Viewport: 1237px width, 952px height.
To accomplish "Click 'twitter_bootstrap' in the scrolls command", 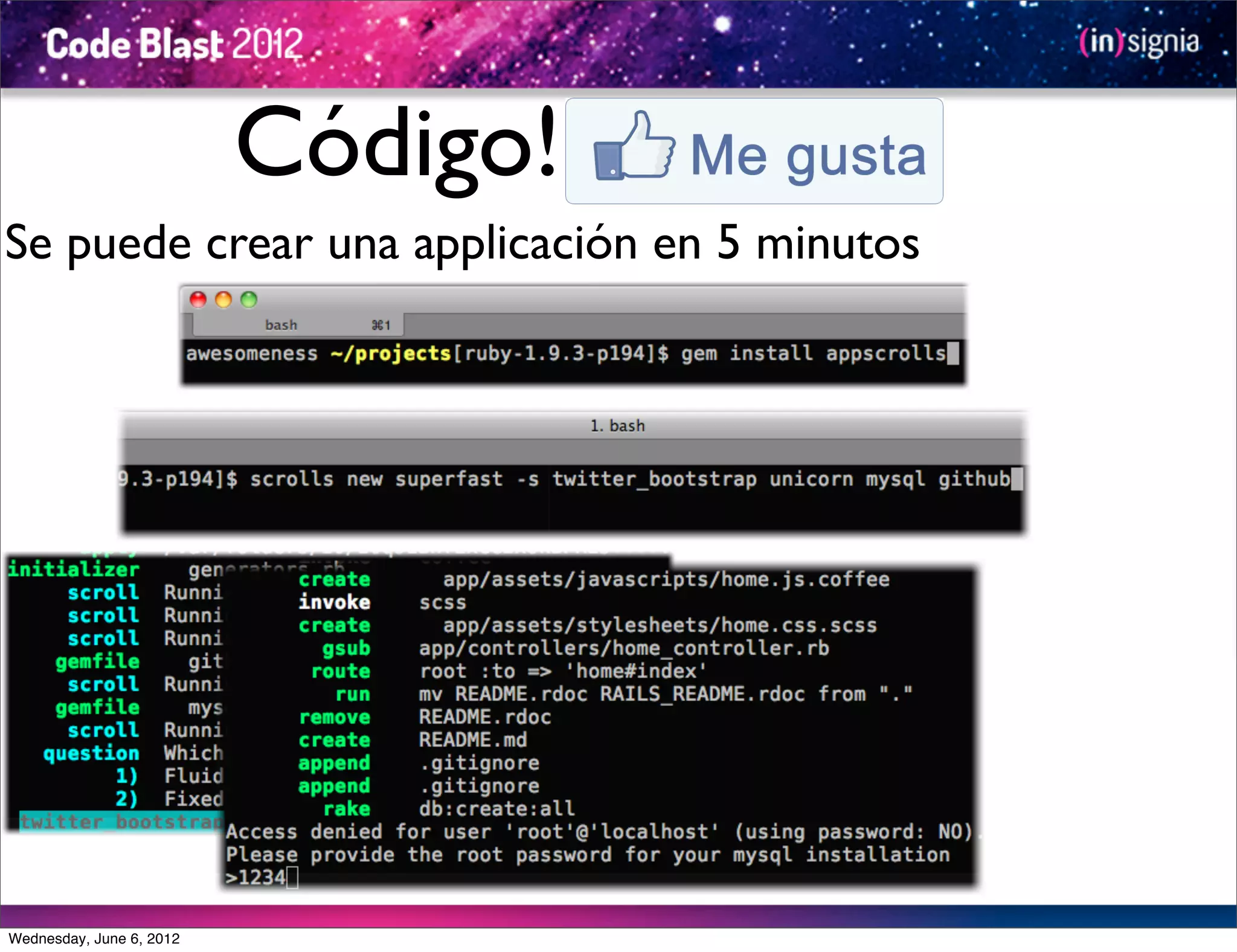I will [654, 479].
